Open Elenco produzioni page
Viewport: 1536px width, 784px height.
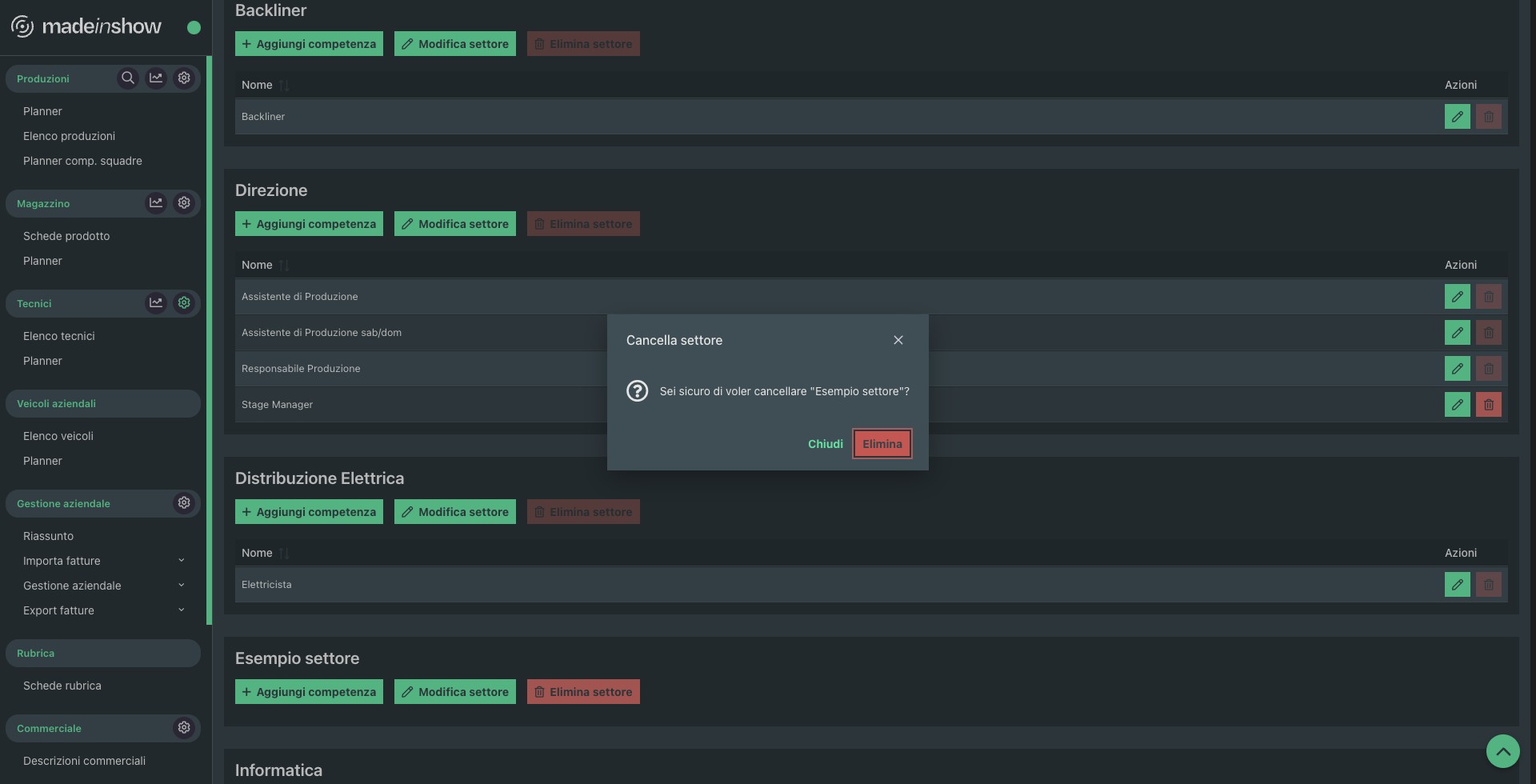tap(69, 136)
